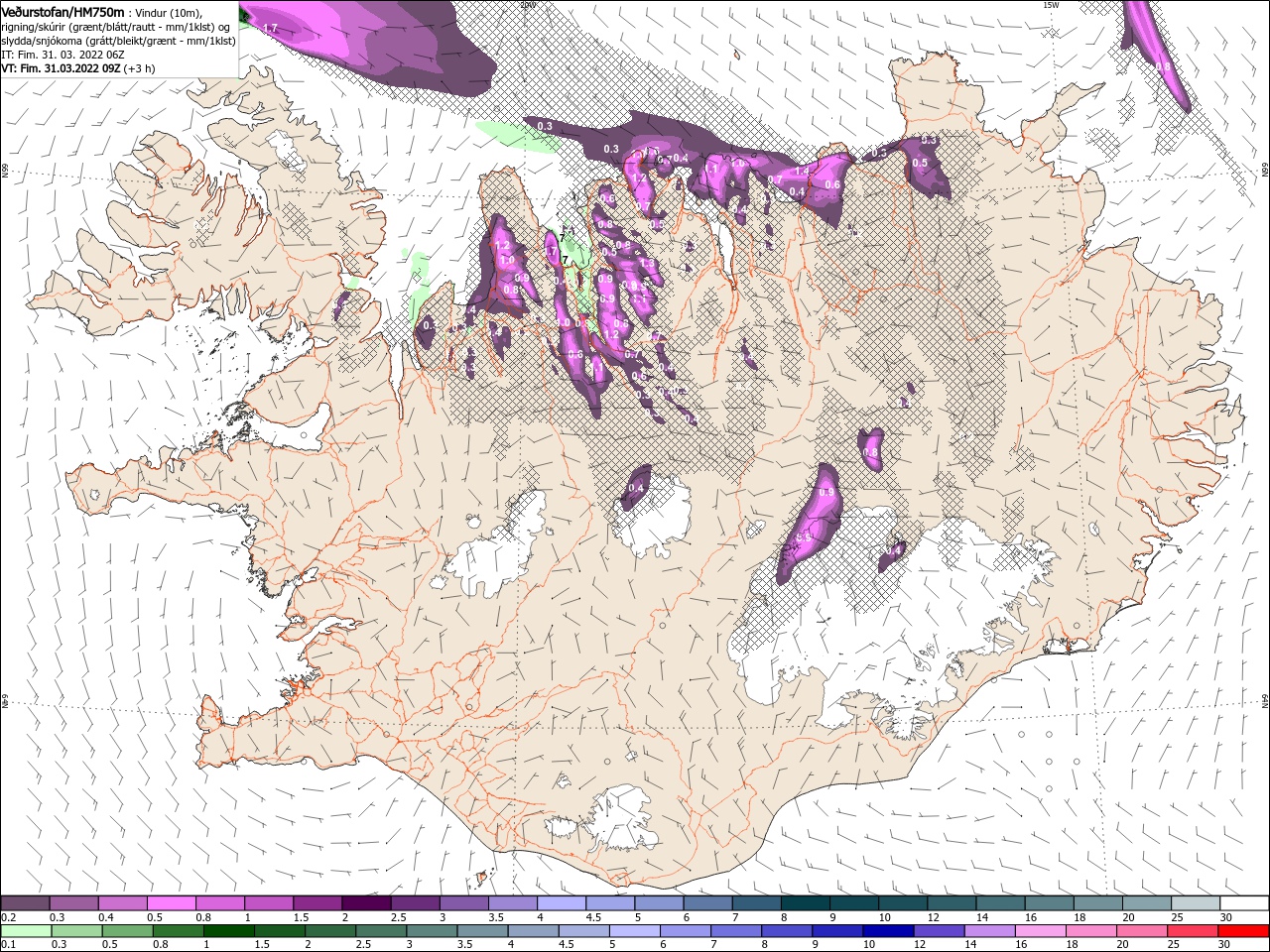Click the darkest green 1 swatch in the bottom row
Image resolution: width=1270 pixels, height=952 pixels.
click(x=228, y=931)
